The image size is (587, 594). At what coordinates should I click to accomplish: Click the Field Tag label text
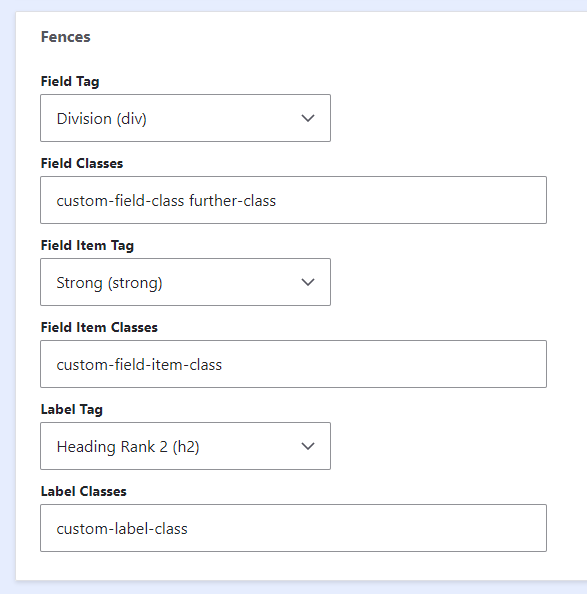(x=70, y=81)
